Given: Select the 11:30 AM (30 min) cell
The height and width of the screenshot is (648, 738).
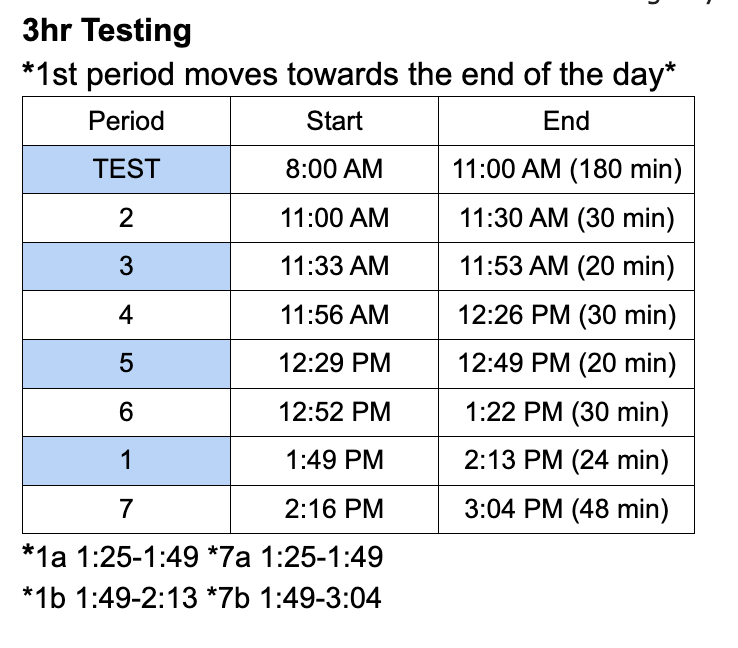Looking at the screenshot, I should [x=566, y=218].
